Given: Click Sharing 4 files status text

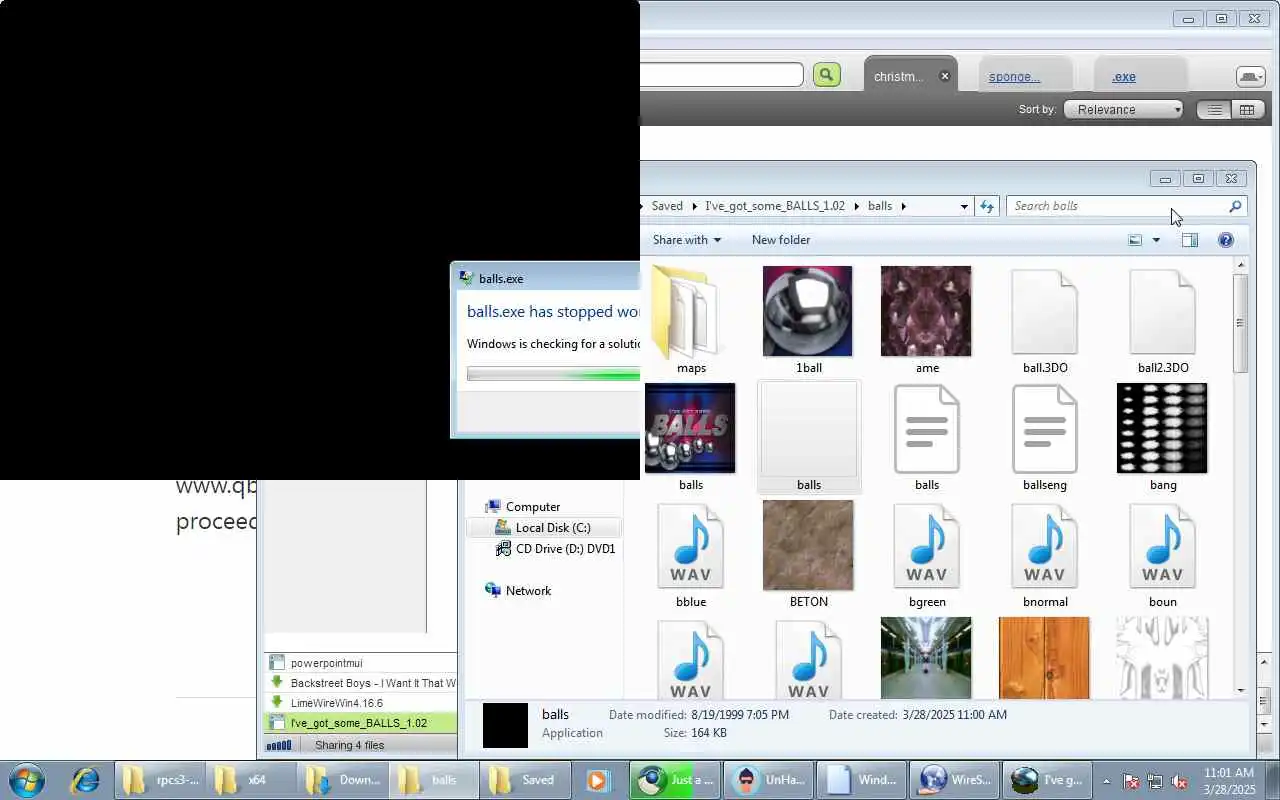Looking at the screenshot, I should (x=350, y=745).
